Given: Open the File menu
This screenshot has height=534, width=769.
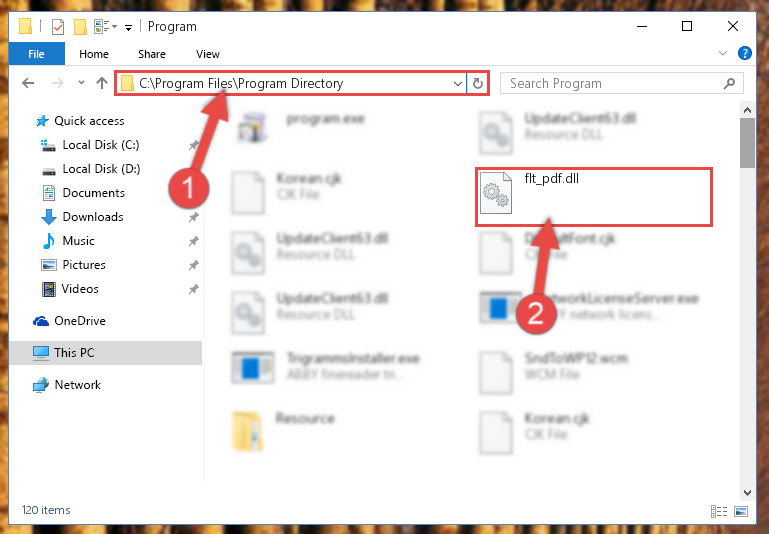Looking at the screenshot, I should pyautogui.click(x=36, y=54).
